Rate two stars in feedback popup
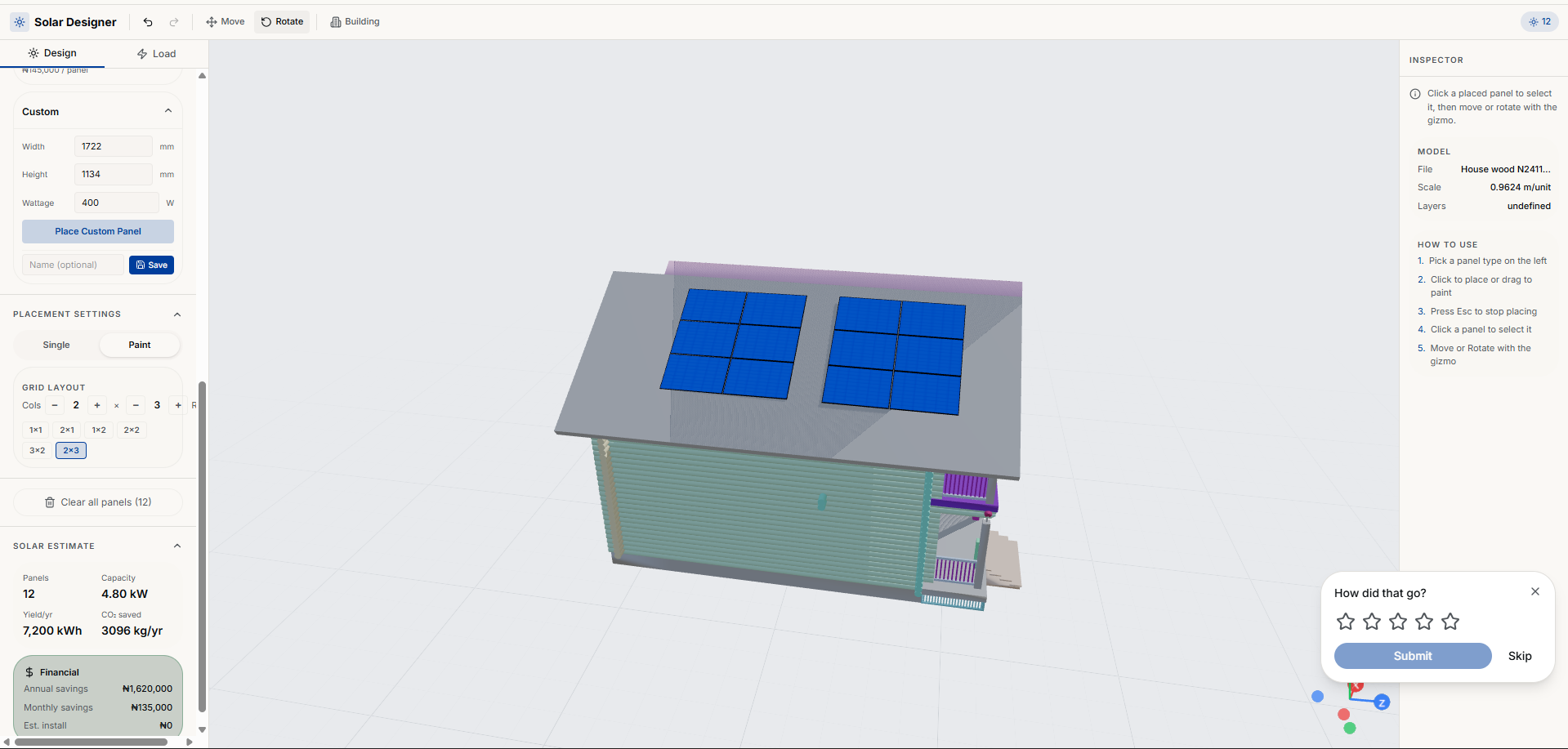This screenshot has width=1568, height=749. (1372, 622)
